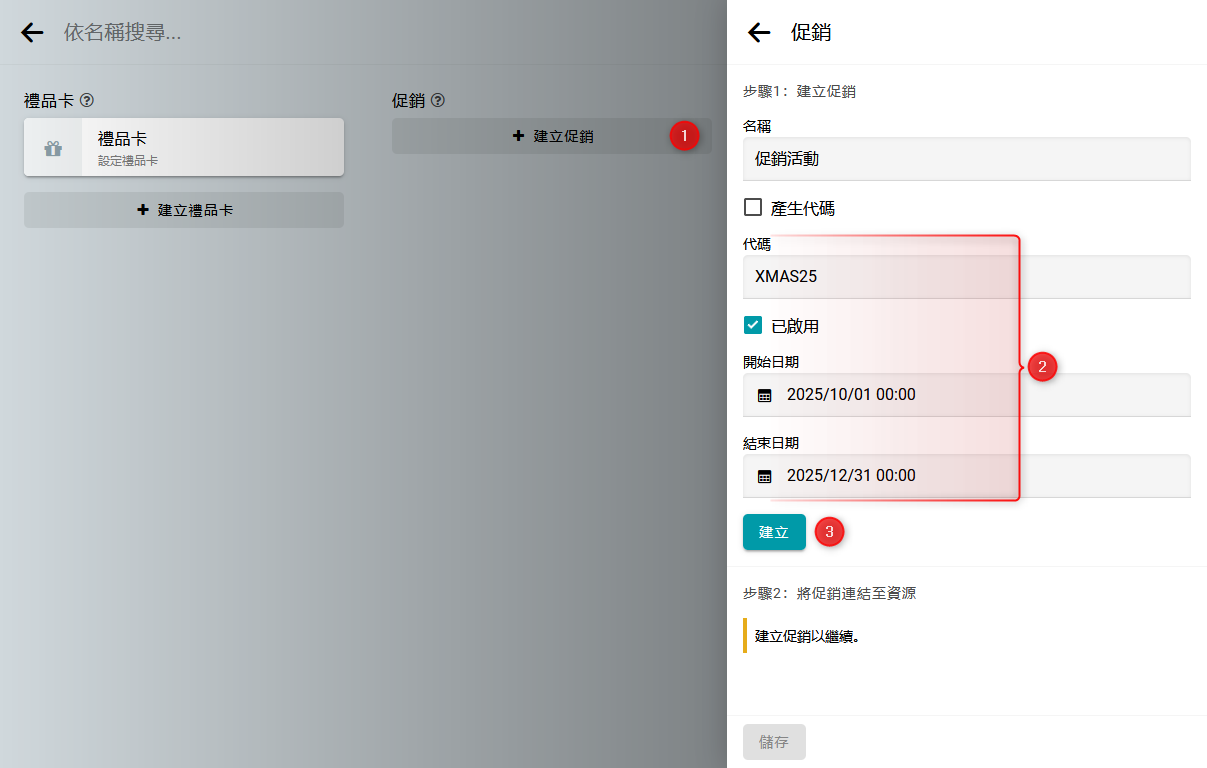Screen dimensions: 1207x768
Task: Open the calendar icon for 開始日期
Action: click(x=765, y=395)
